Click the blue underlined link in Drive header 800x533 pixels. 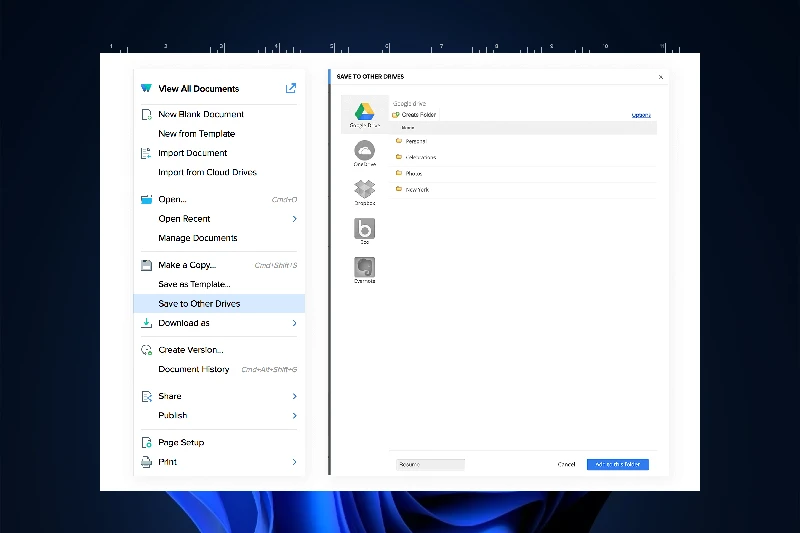[641, 115]
